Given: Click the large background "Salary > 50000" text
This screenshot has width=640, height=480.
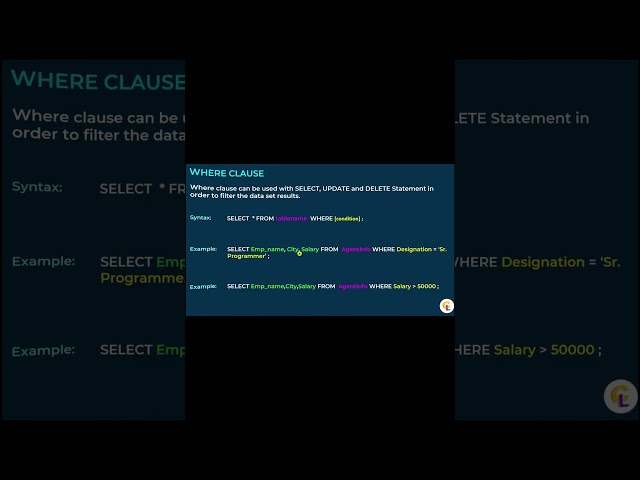Looking at the screenshot, I should [x=544, y=350].
